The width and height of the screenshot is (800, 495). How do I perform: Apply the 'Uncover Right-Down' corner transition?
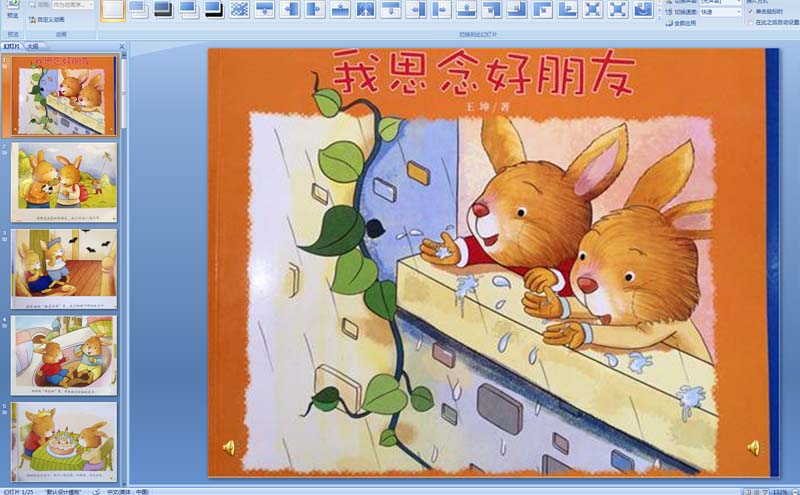542,9
